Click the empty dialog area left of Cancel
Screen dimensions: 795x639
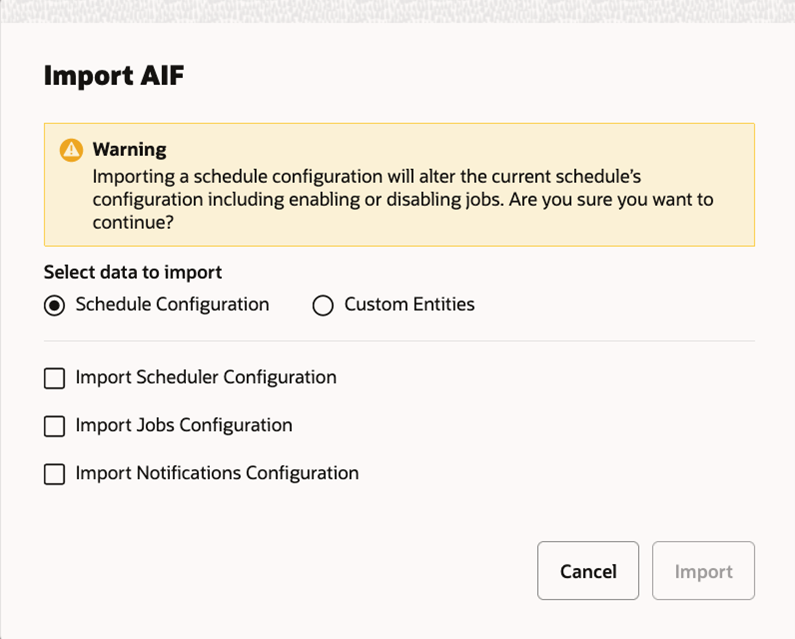pos(300,571)
